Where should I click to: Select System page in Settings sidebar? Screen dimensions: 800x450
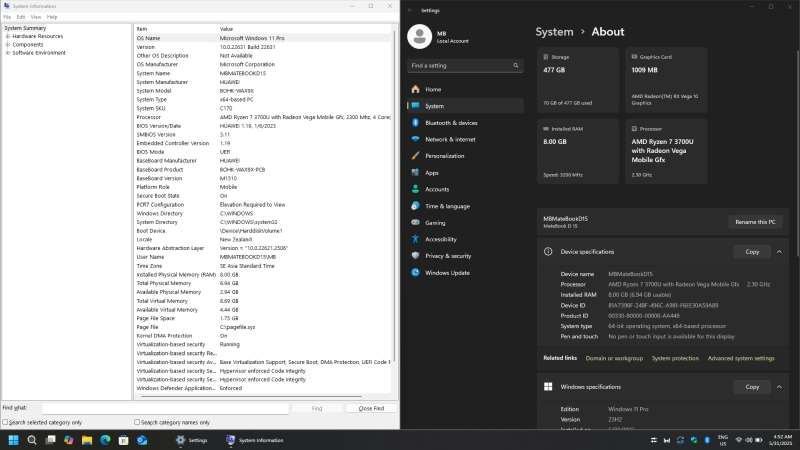(465, 106)
